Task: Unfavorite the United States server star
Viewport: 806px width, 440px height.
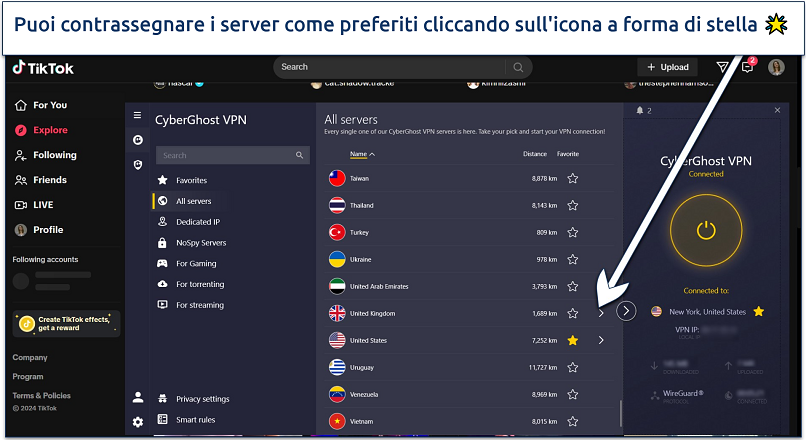Action: click(x=573, y=340)
